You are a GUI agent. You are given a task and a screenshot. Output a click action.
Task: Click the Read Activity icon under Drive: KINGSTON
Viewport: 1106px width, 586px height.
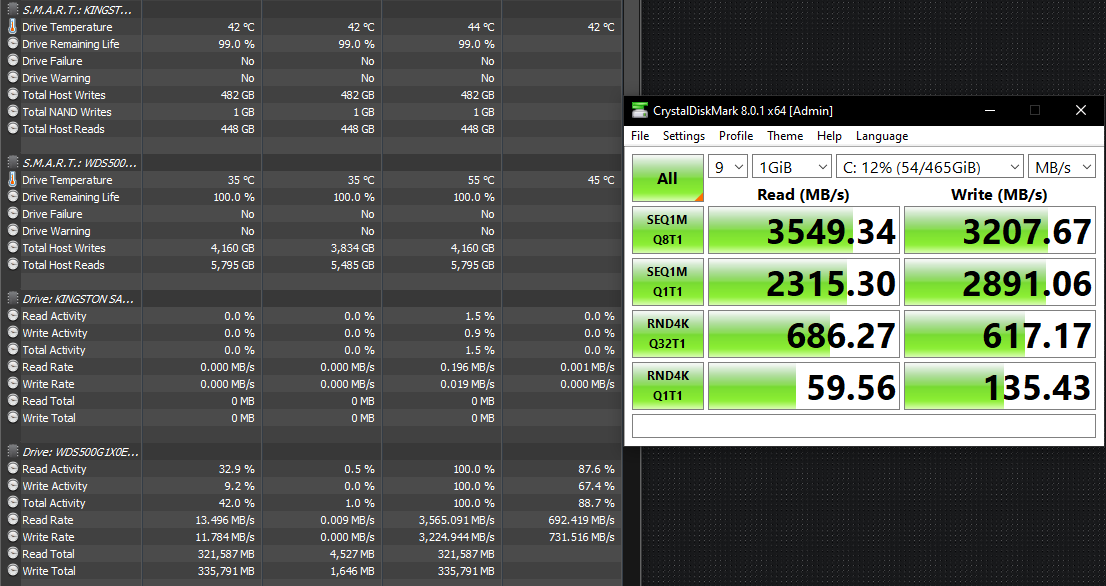point(13,316)
